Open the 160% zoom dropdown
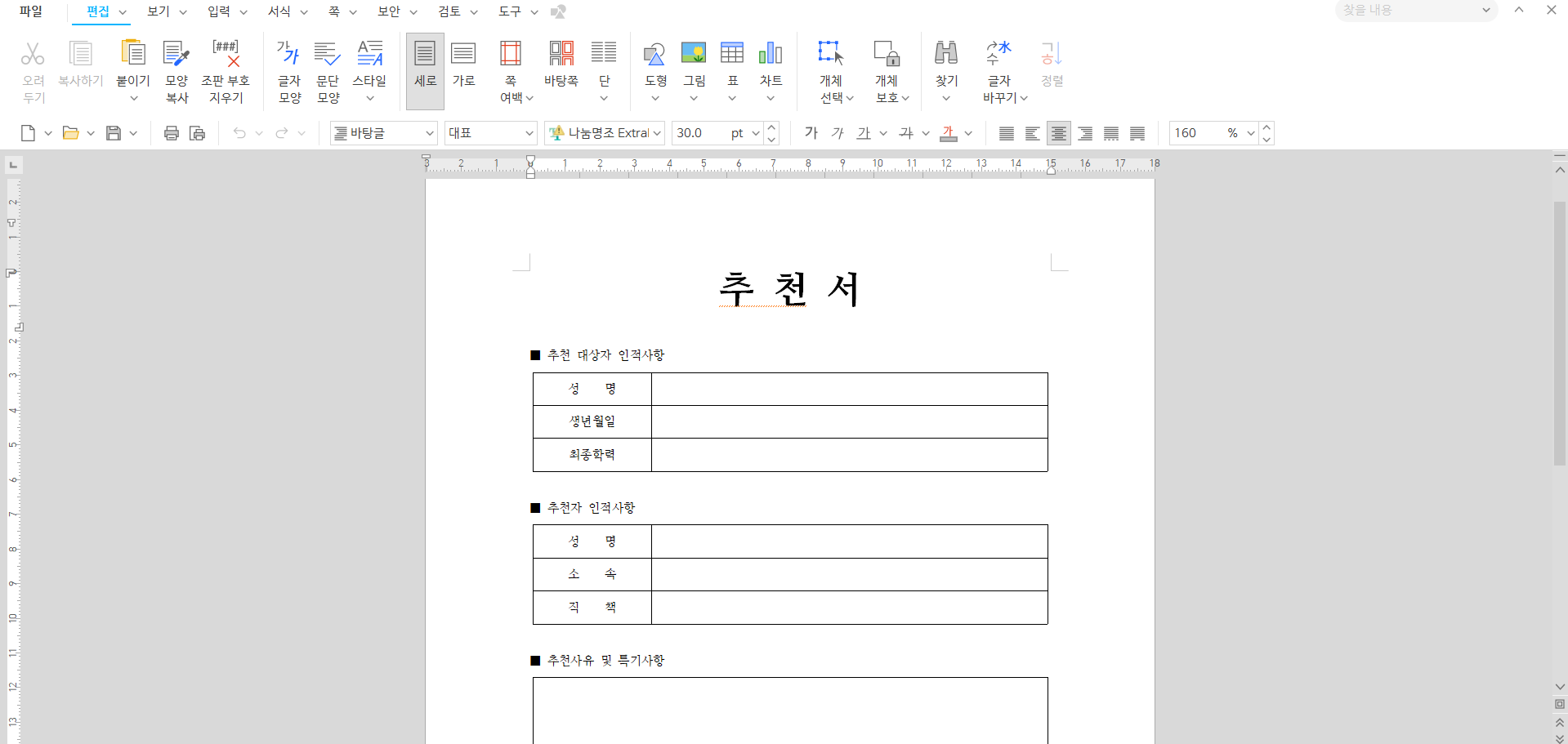 click(x=1251, y=133)
